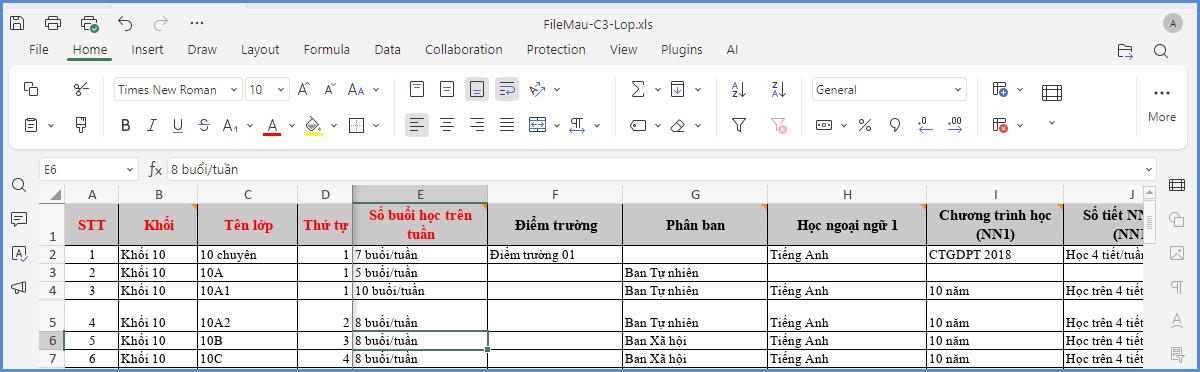Select the Copy style paintbrush
Viewport: 1200px width, 372px height.
[x=82, y=125]
